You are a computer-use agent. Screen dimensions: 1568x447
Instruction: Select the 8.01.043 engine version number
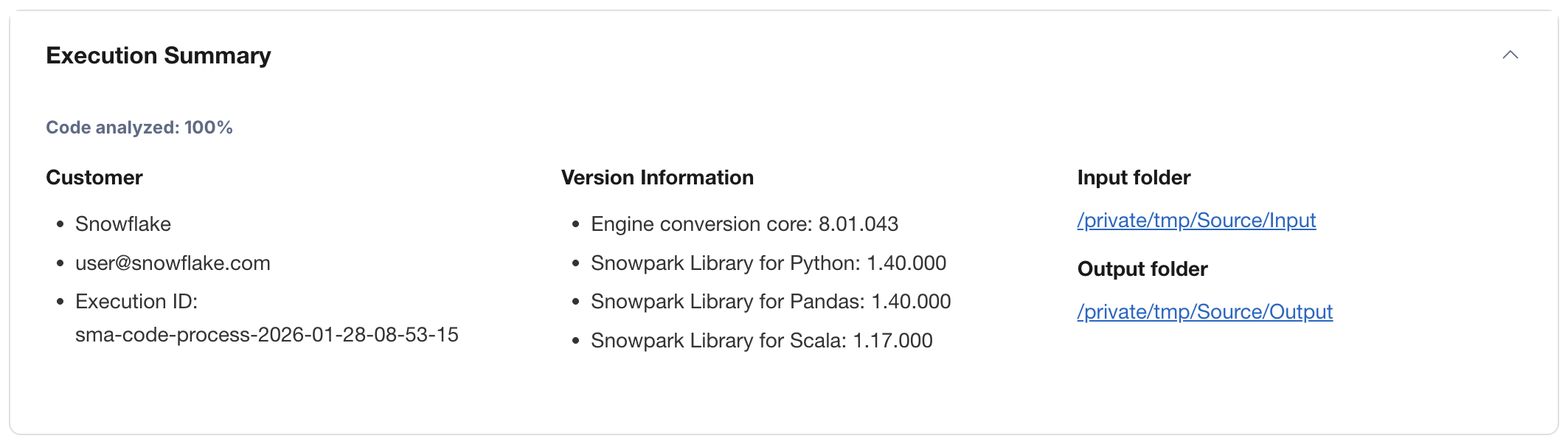pyautogui.click(x=858, y=224)
